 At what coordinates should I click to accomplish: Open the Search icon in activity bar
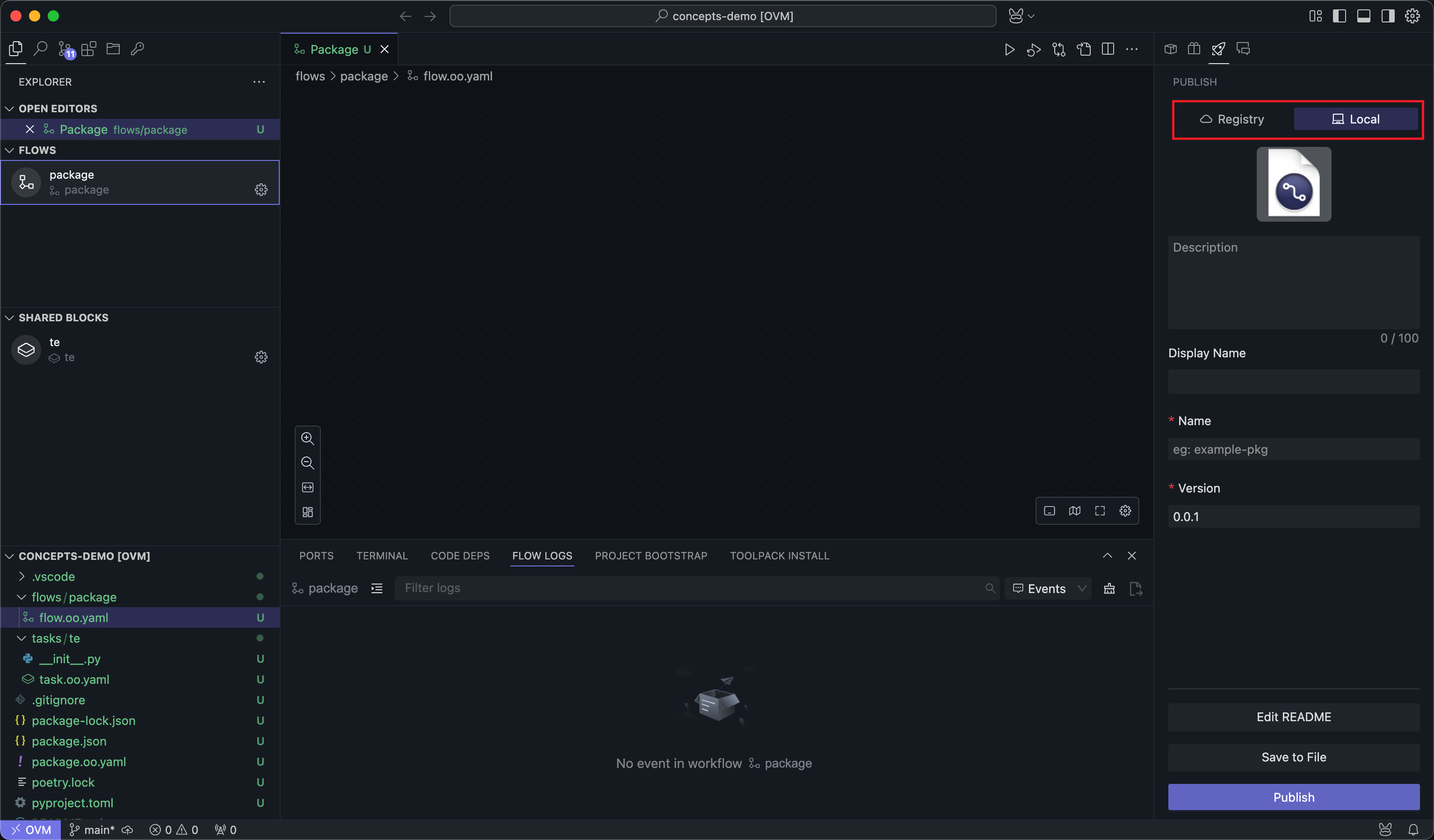coord(40,49)
